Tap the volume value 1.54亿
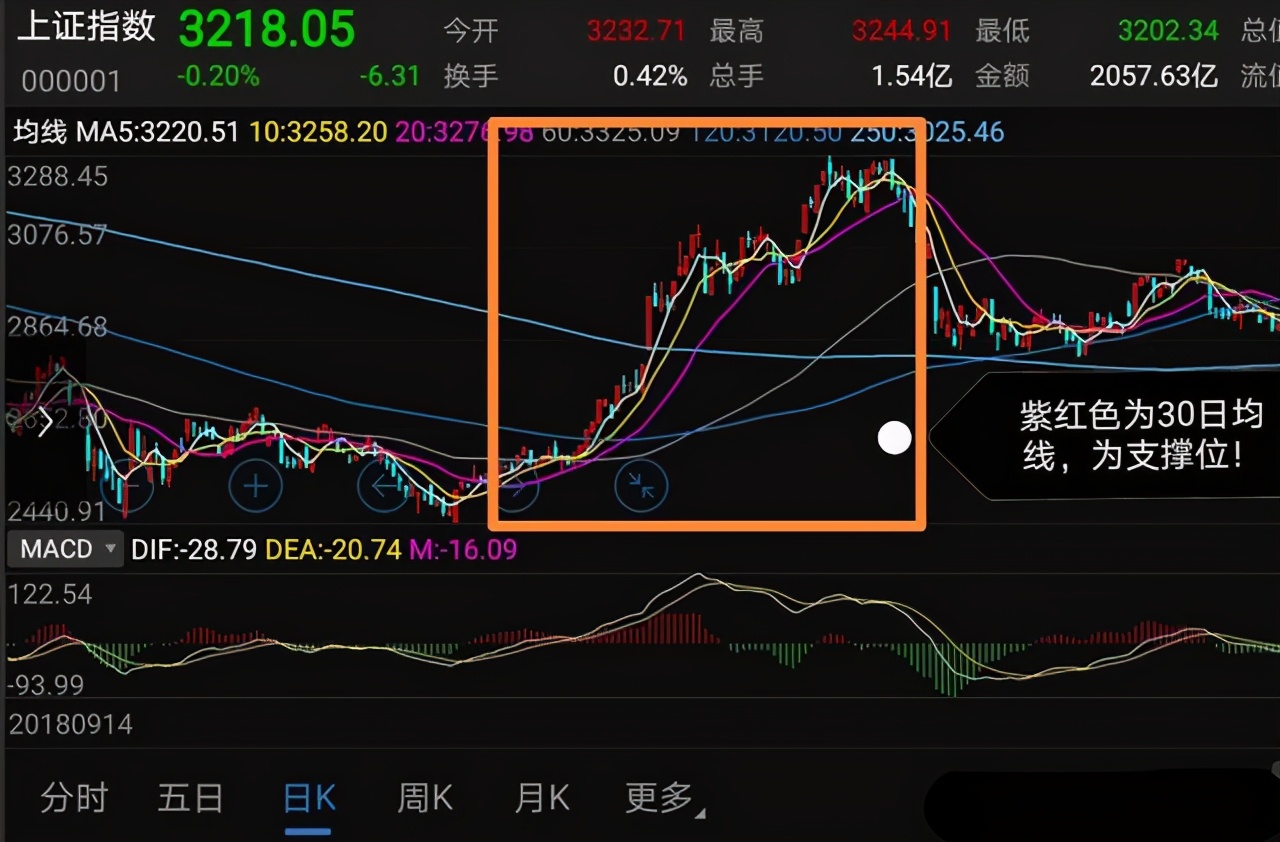The height and width of the screenshot is (842, 1280). click(912, 76)
